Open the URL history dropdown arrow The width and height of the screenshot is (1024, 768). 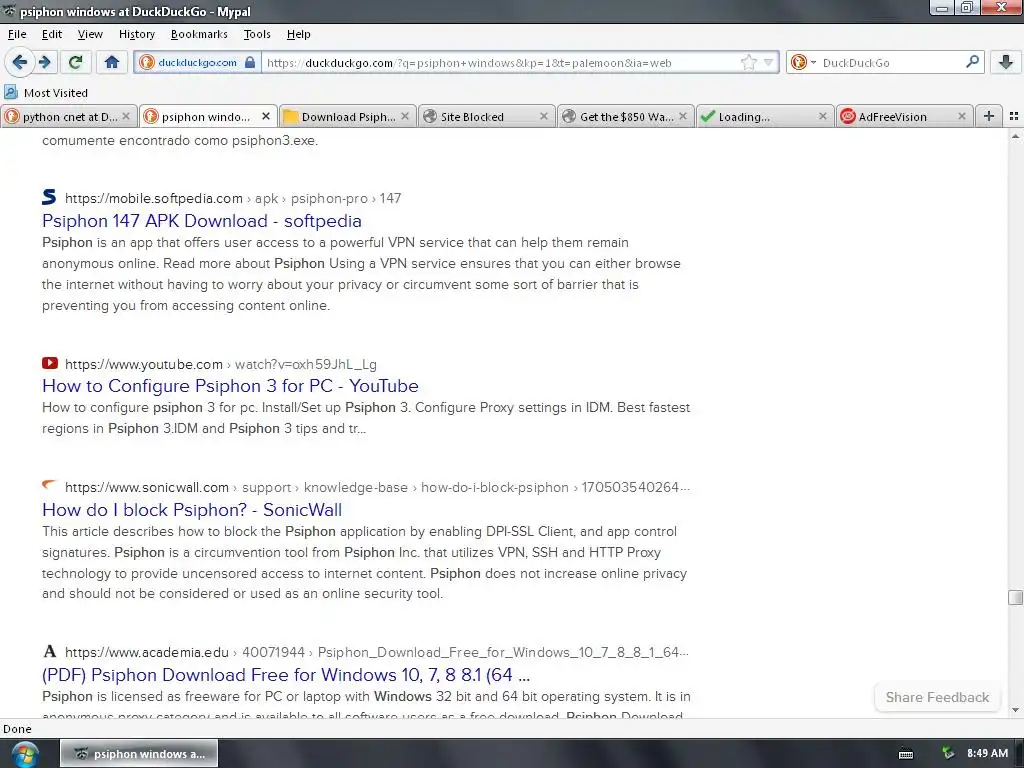coord(769,63)
